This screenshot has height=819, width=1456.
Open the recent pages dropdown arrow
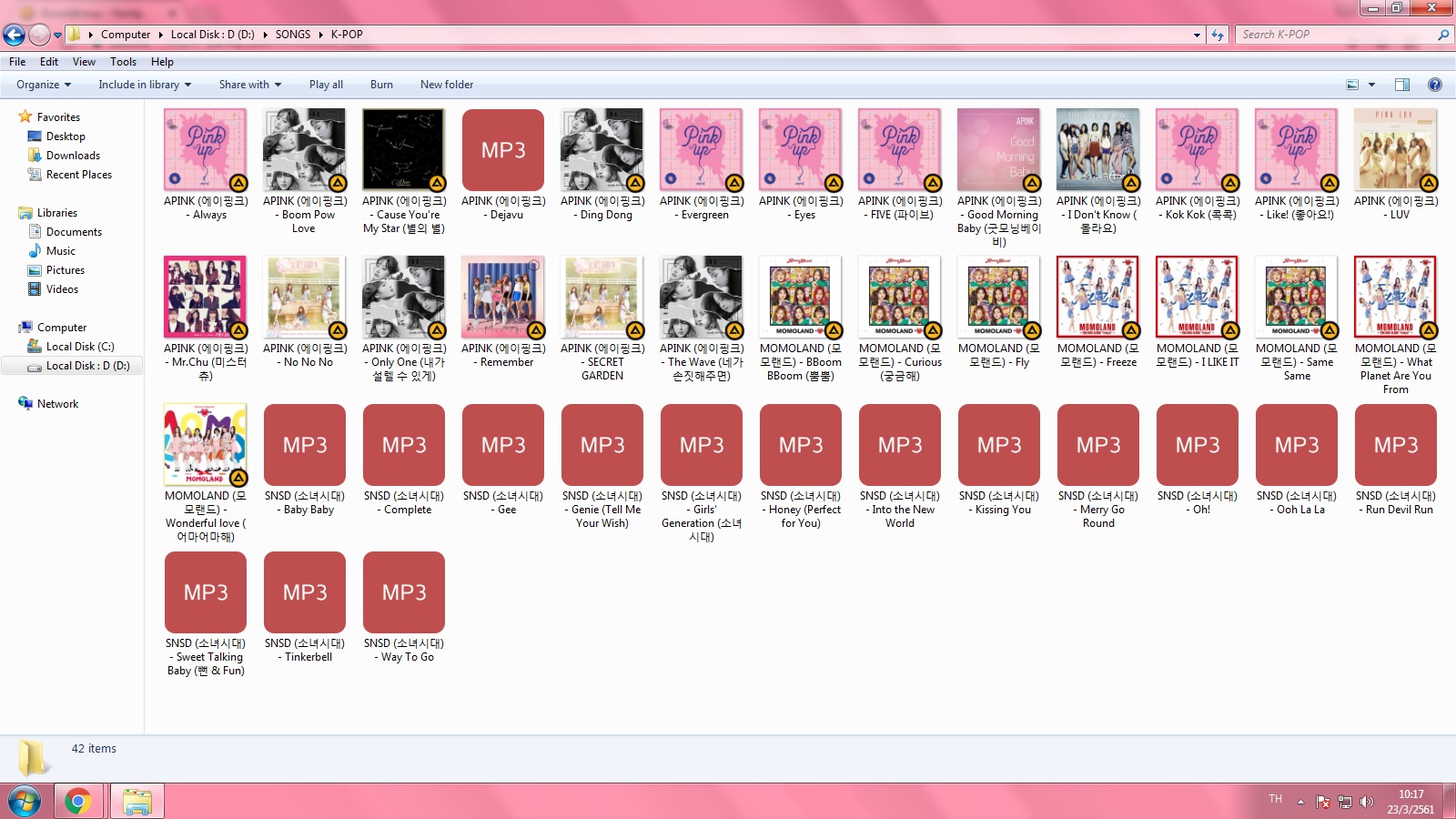(57, 35)
